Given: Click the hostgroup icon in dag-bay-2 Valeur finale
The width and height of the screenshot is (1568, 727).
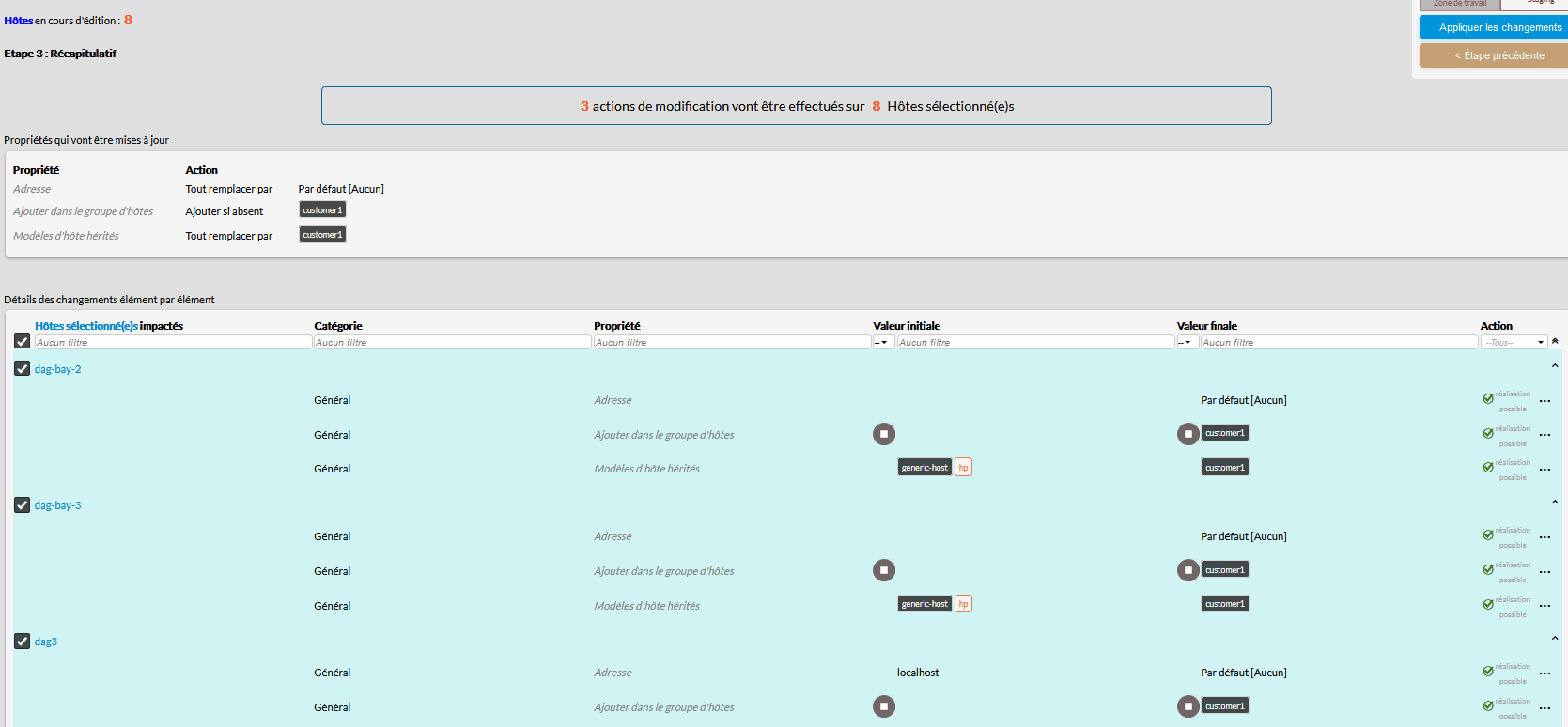Looking at the screenshot, I should (x=1188, y=434).
